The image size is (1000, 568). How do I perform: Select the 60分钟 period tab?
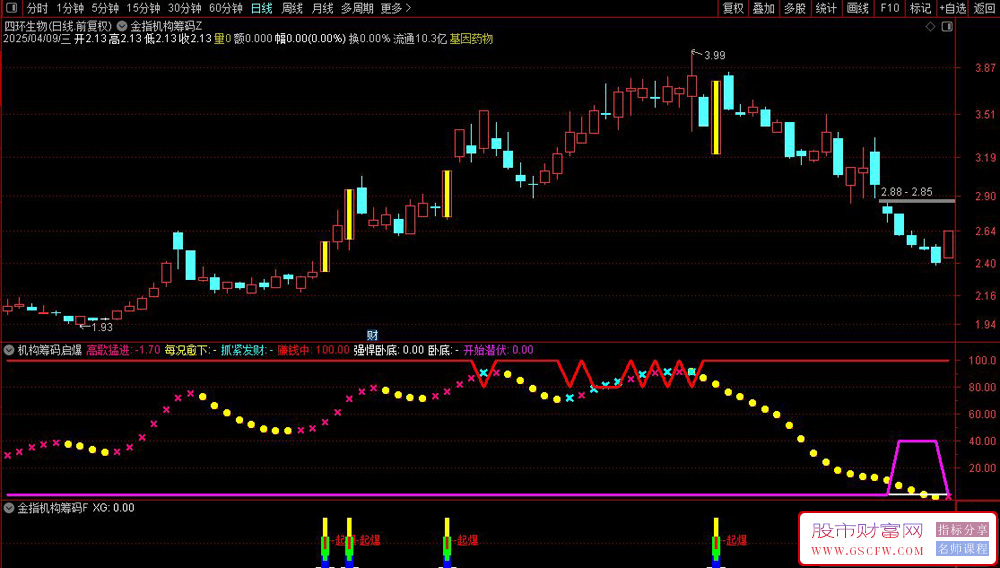click(226, 8)
